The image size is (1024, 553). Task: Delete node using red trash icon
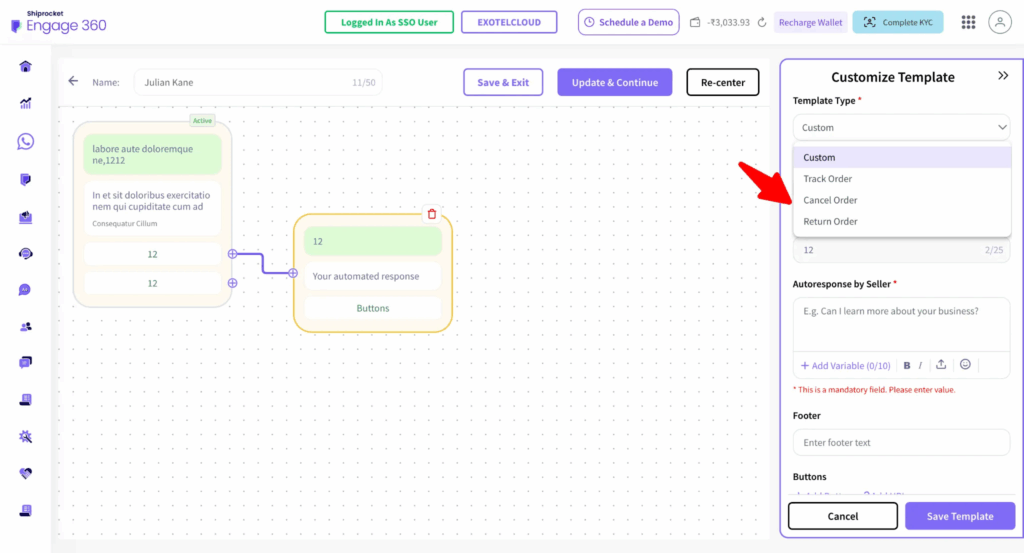[432, 213]
